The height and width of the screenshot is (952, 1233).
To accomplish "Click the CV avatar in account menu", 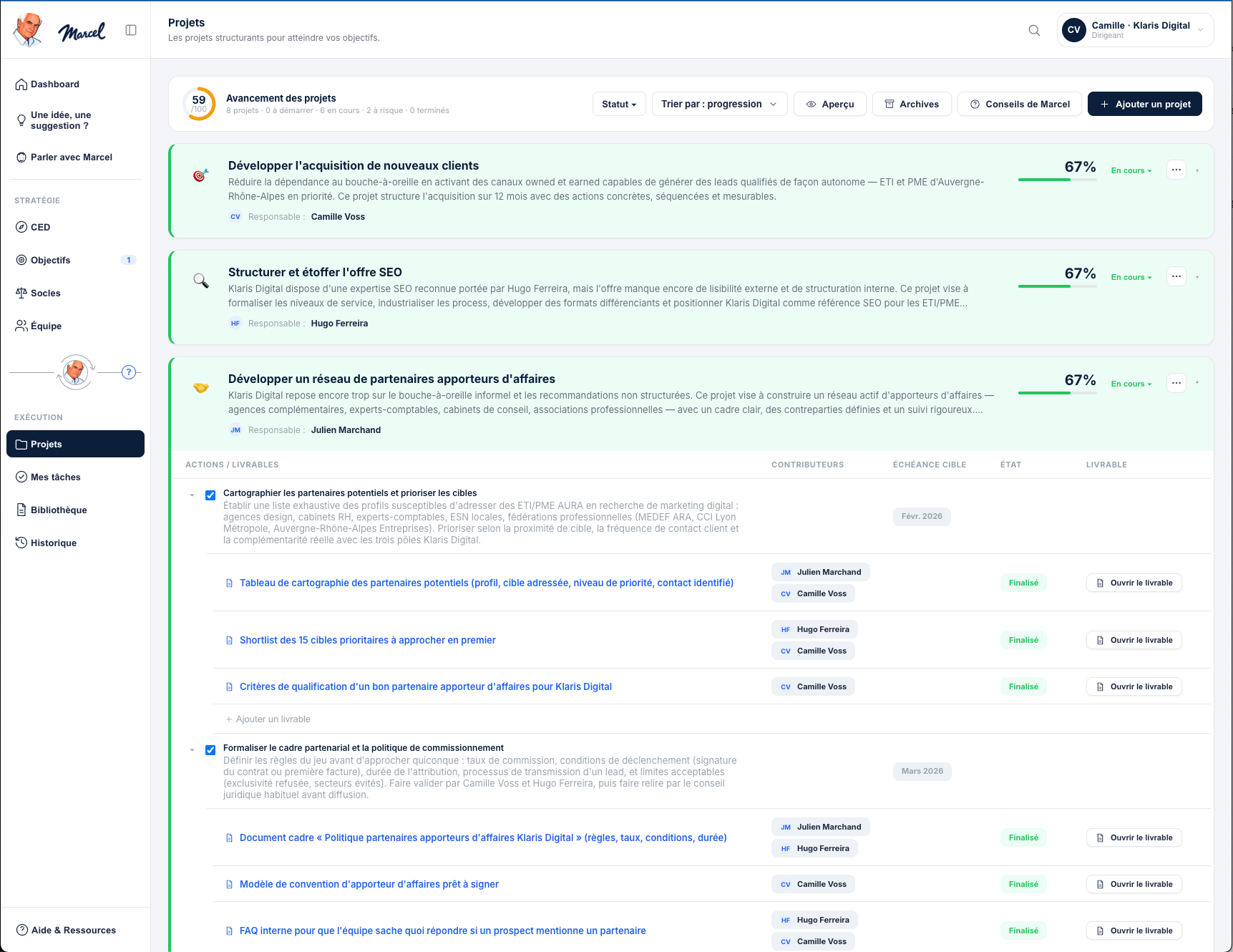I will click(x=1074, y=30).
